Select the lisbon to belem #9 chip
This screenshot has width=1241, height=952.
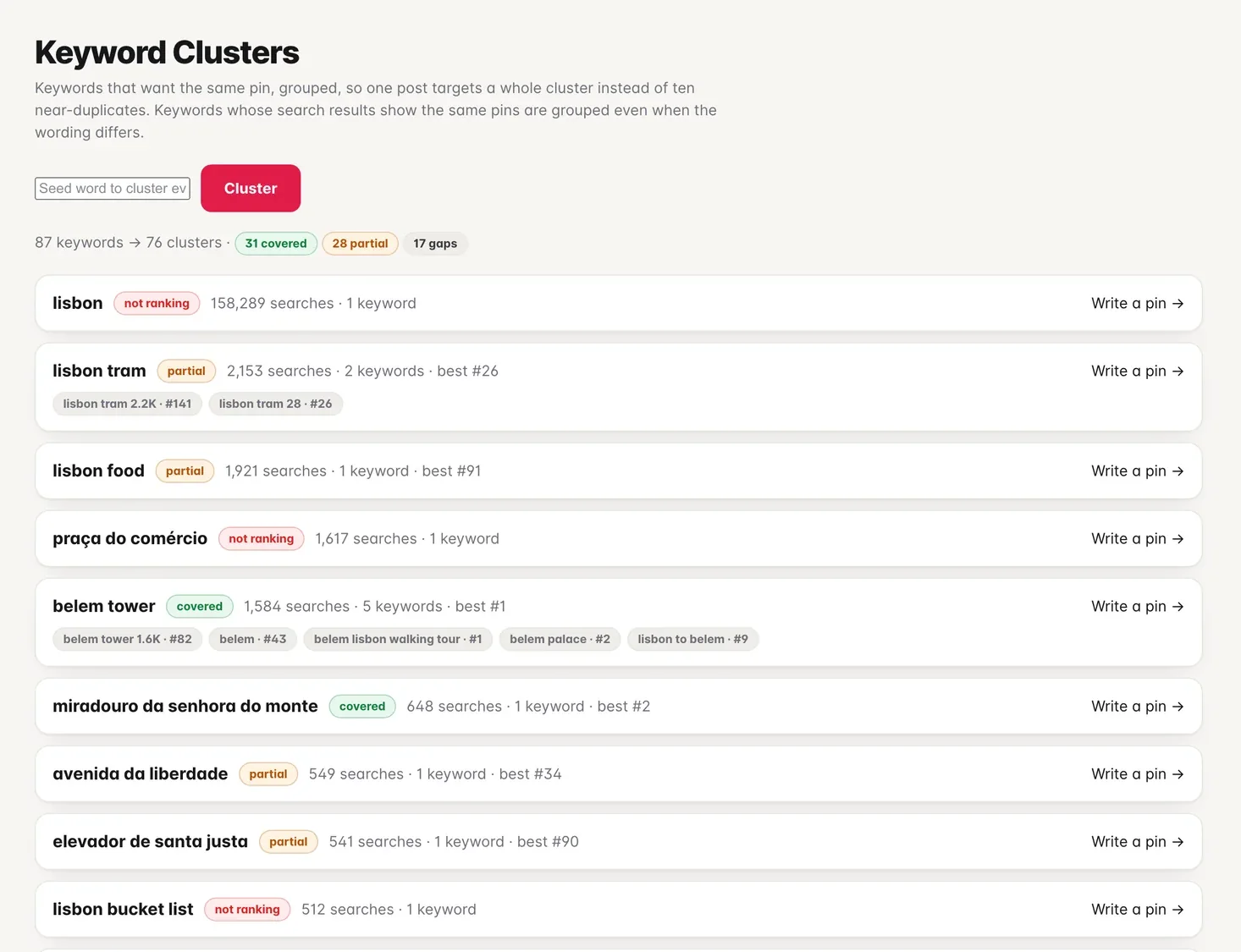click(692, 639)
